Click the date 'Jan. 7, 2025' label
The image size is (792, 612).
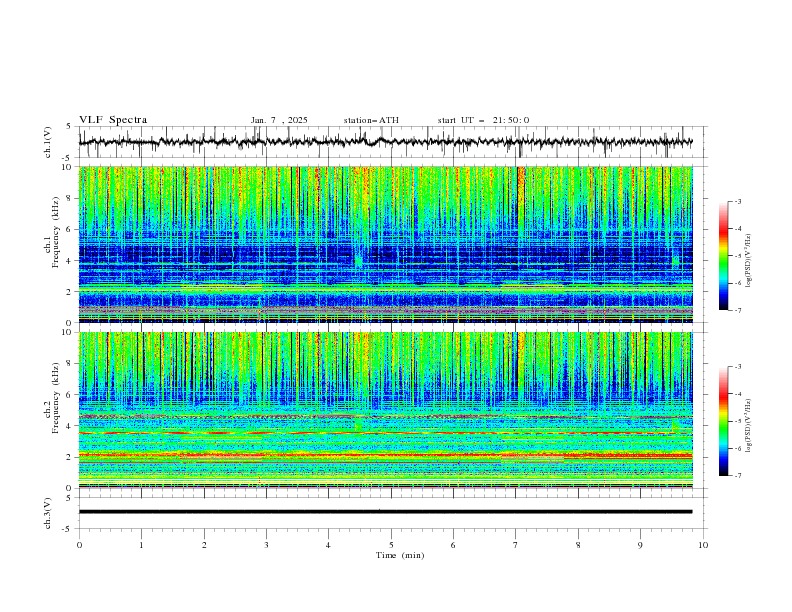coord(279,120)
